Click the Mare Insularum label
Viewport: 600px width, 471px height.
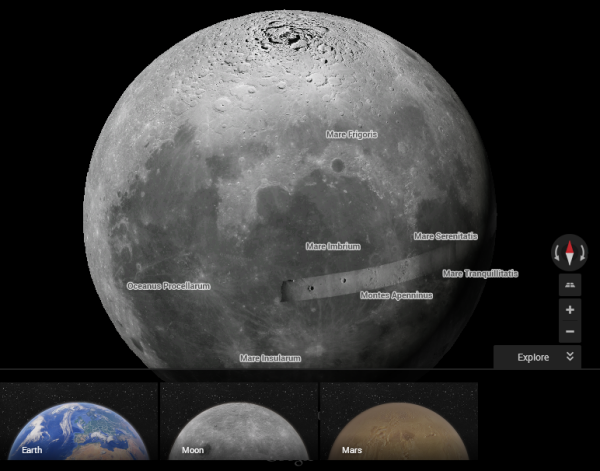[270, 357]
